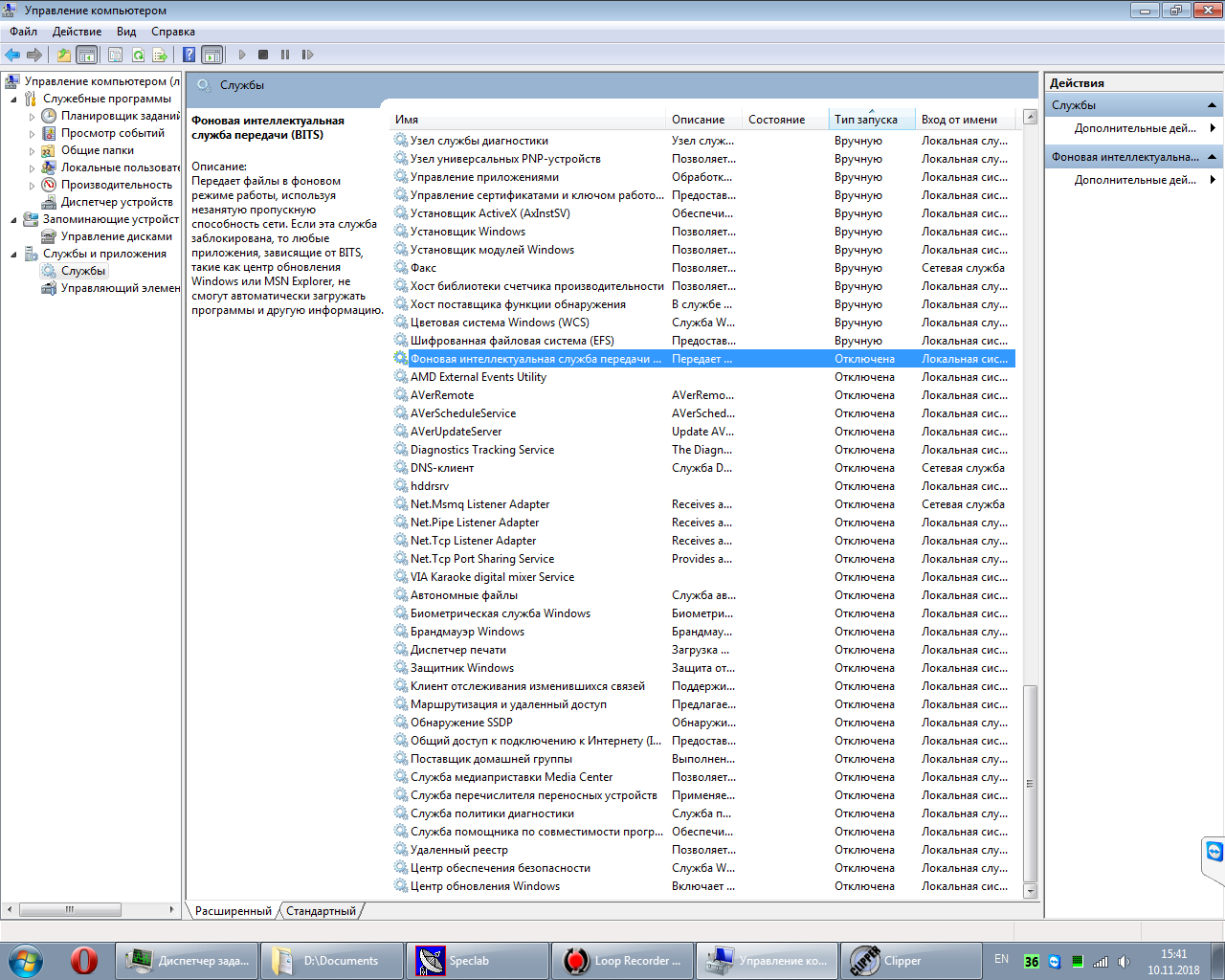Select Локальные пользователи in the tree
1225x980 pixels.
tap(110, 167)
